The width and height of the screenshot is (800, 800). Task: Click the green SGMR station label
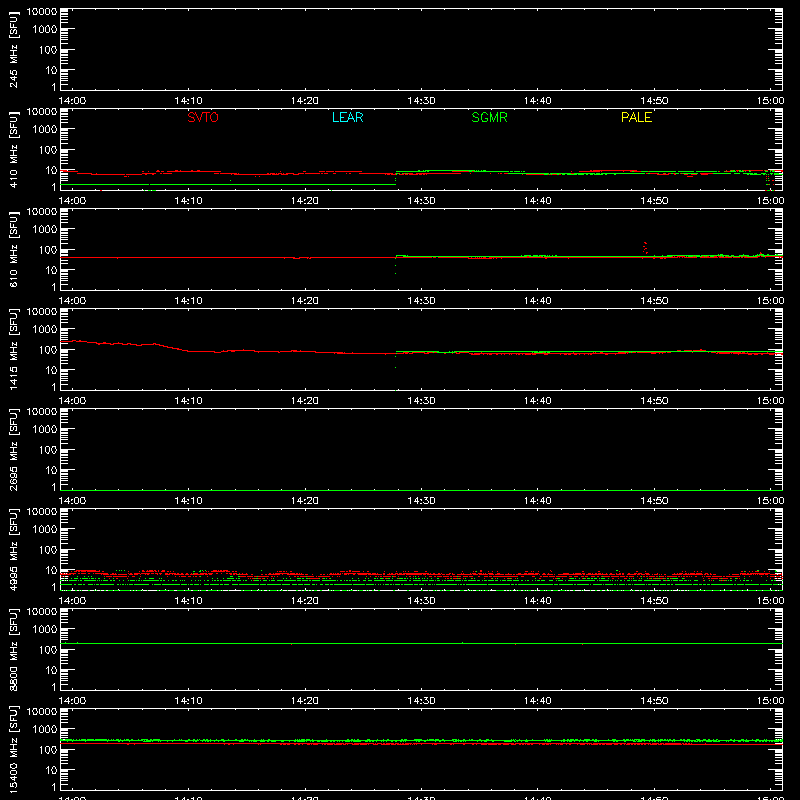489,117
